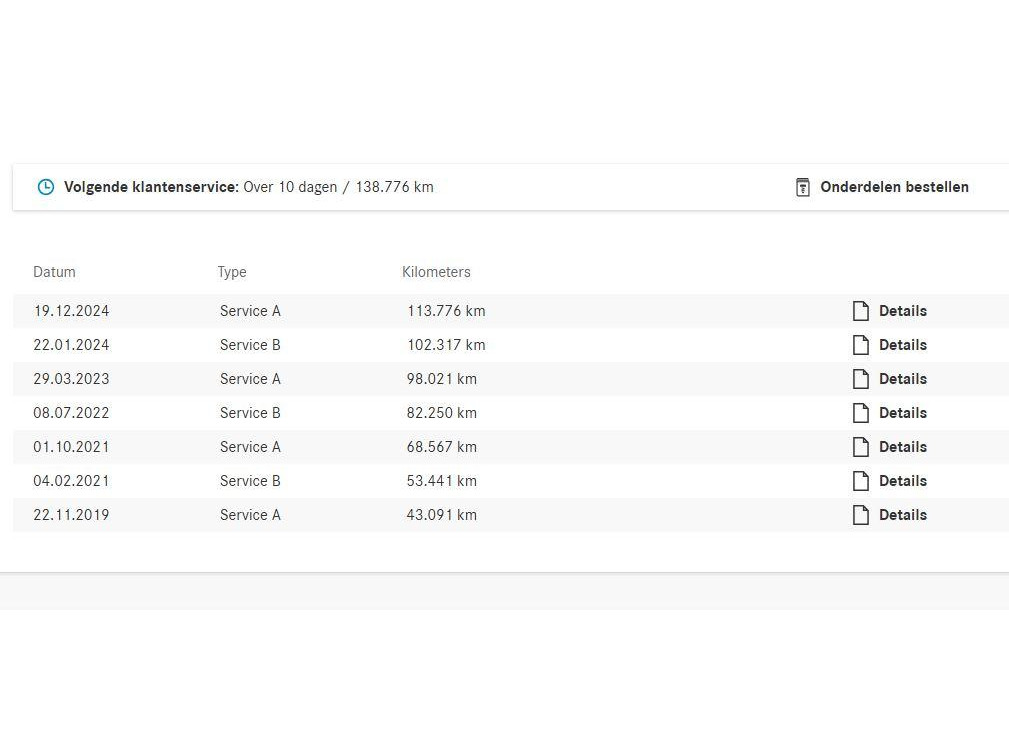This screenshot has width=1009, height=756.
Task: Show Details for the 43.091 km service
Action: coord(902,515)
